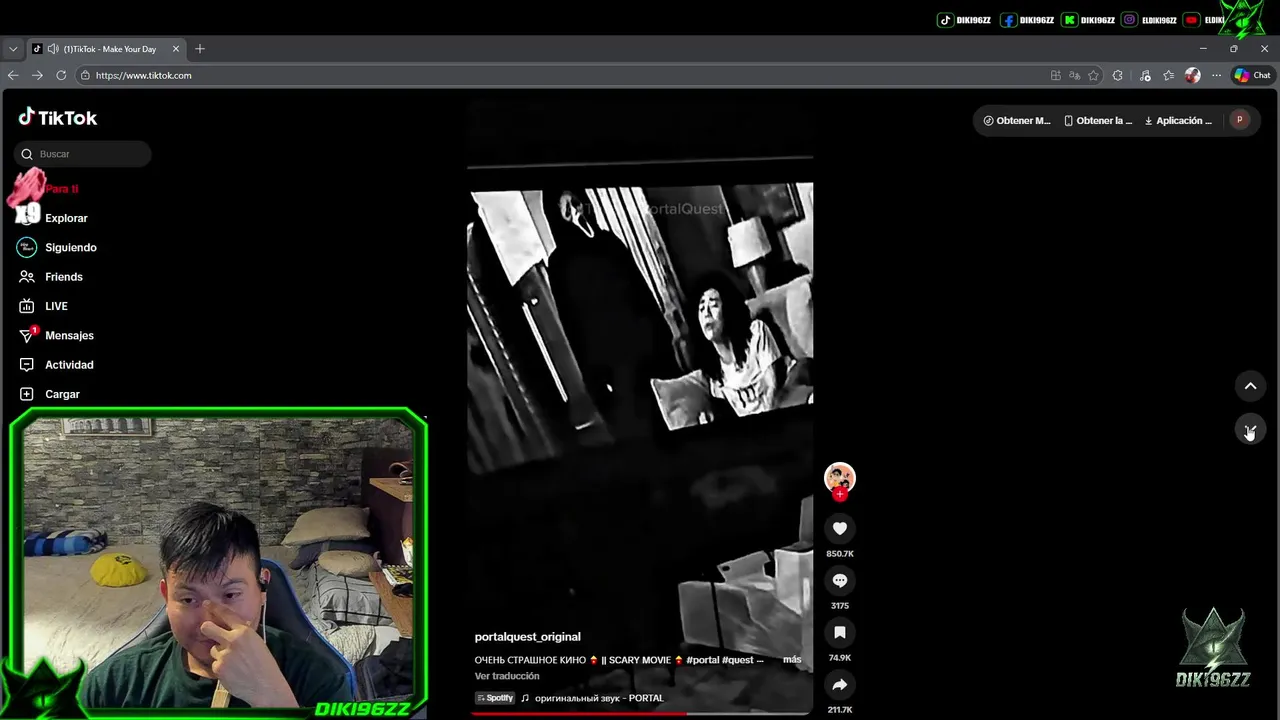The width and height of the screenshot is (1280, 720).
Task: Go to the previous video with up arrow
Action: [x=1250, y=386]
